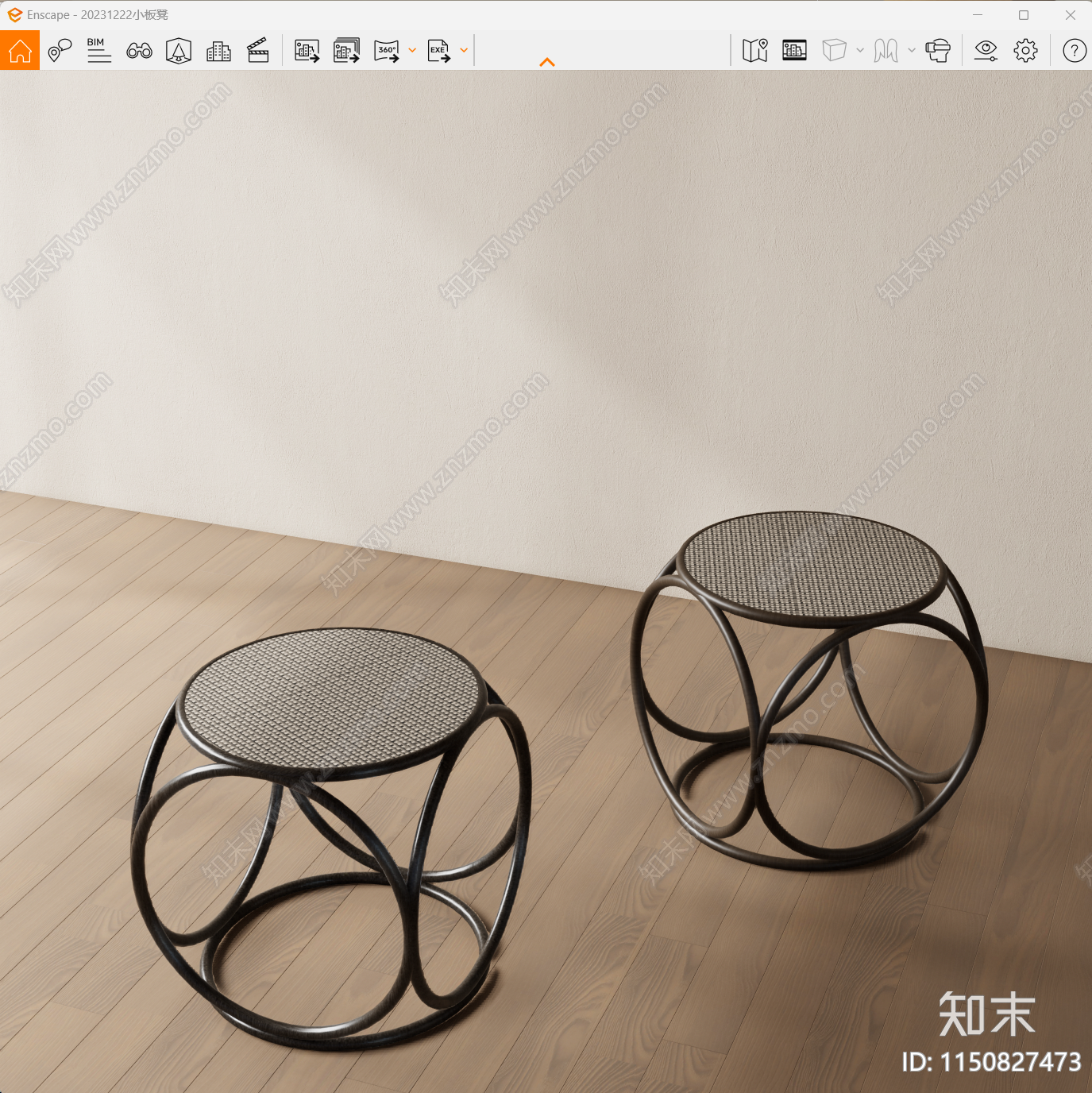The width and height of the screenshot is (1092, 1093).
Task: Open Visual Settings eye icon
Action: [986, 51]
